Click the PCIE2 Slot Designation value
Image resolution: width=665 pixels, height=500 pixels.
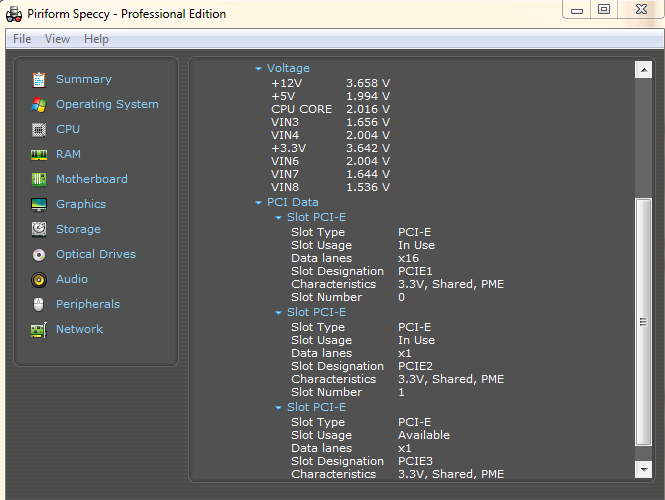(x=415, y=366)
